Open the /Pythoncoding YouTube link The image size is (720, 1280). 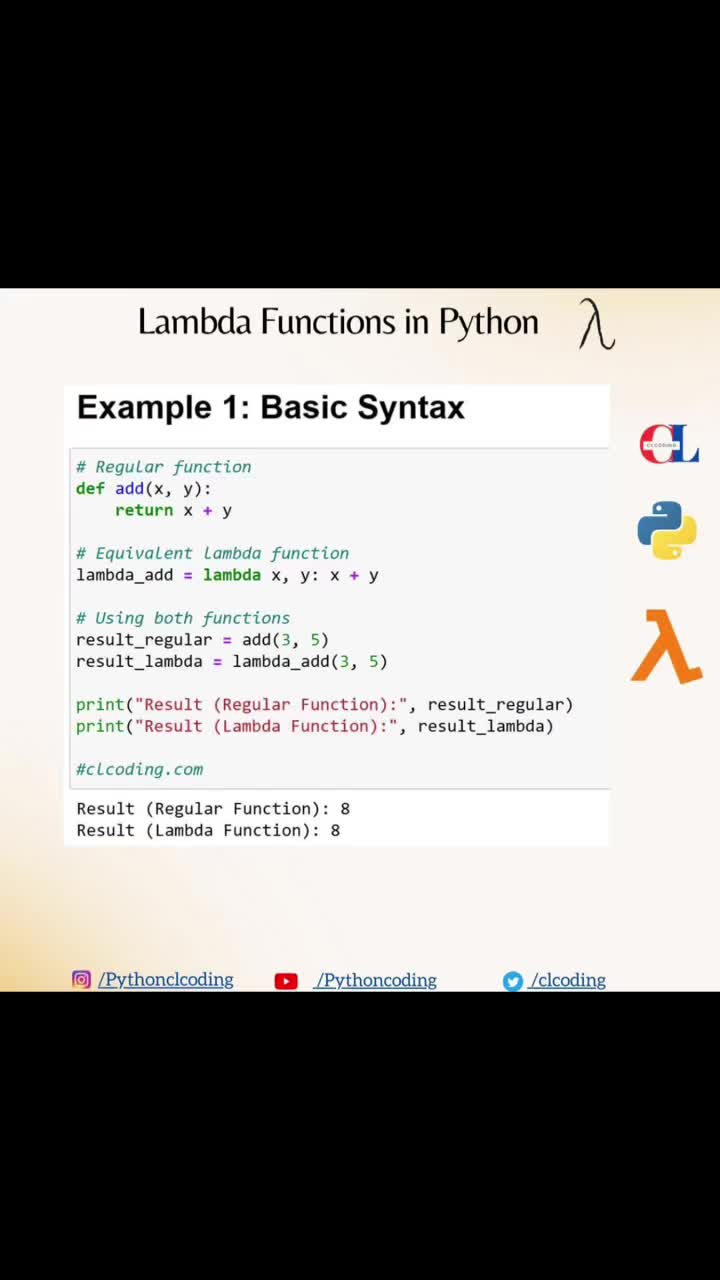pos(376,980)
